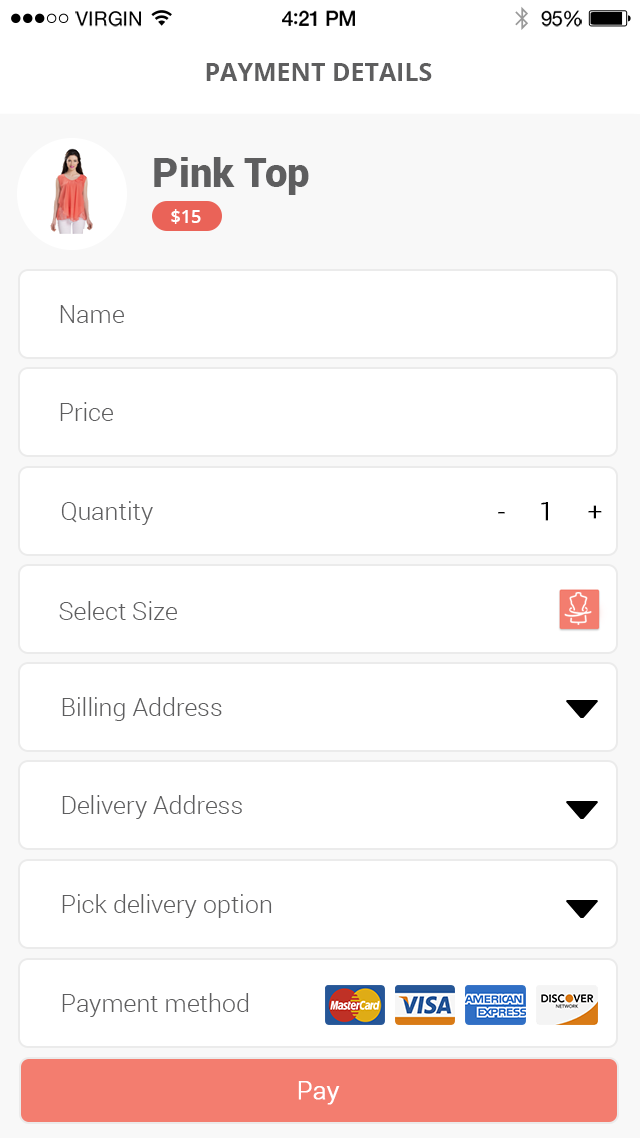Select the Discover card icon

click(x=567, y=1005)
